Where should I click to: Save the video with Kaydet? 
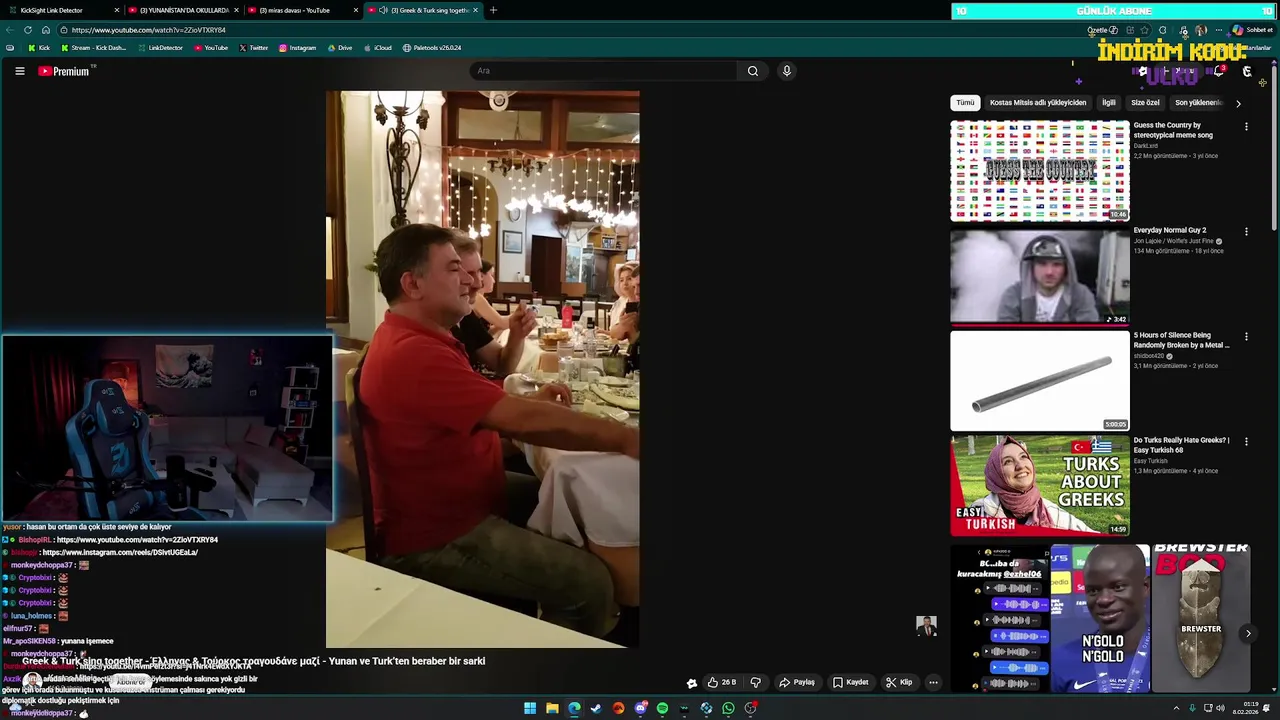(851, 683)
